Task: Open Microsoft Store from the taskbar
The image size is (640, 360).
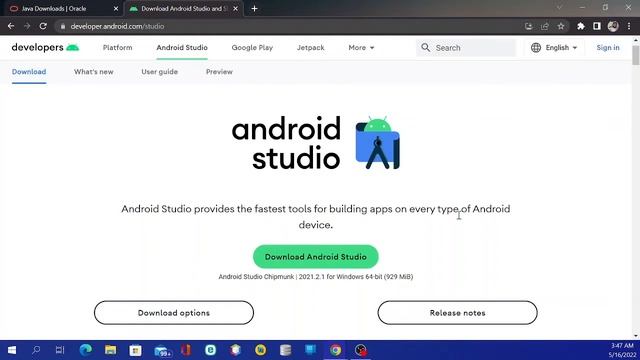Action: pos(135,350)
